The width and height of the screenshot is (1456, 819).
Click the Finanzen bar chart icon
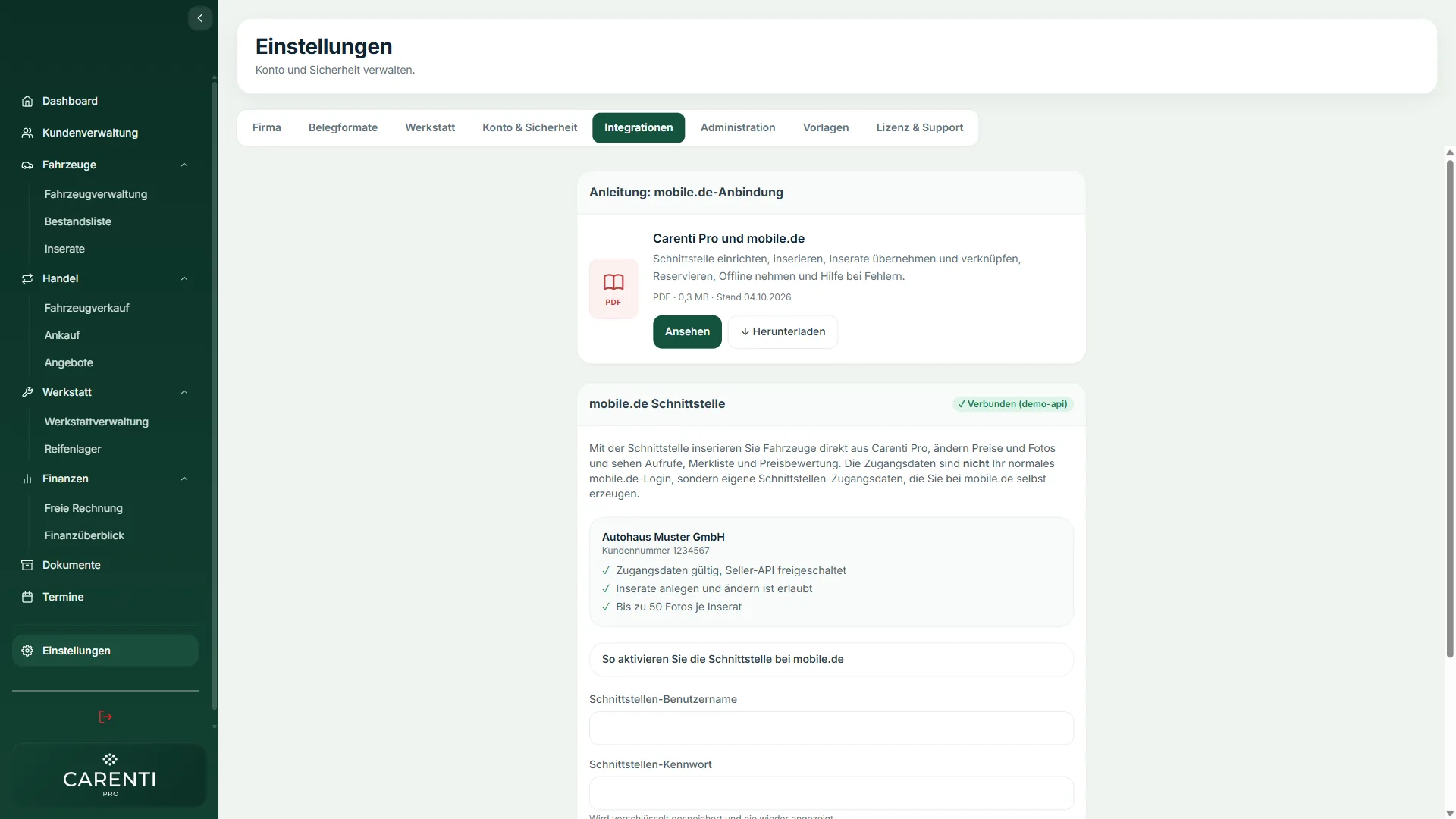coord(27,479)
